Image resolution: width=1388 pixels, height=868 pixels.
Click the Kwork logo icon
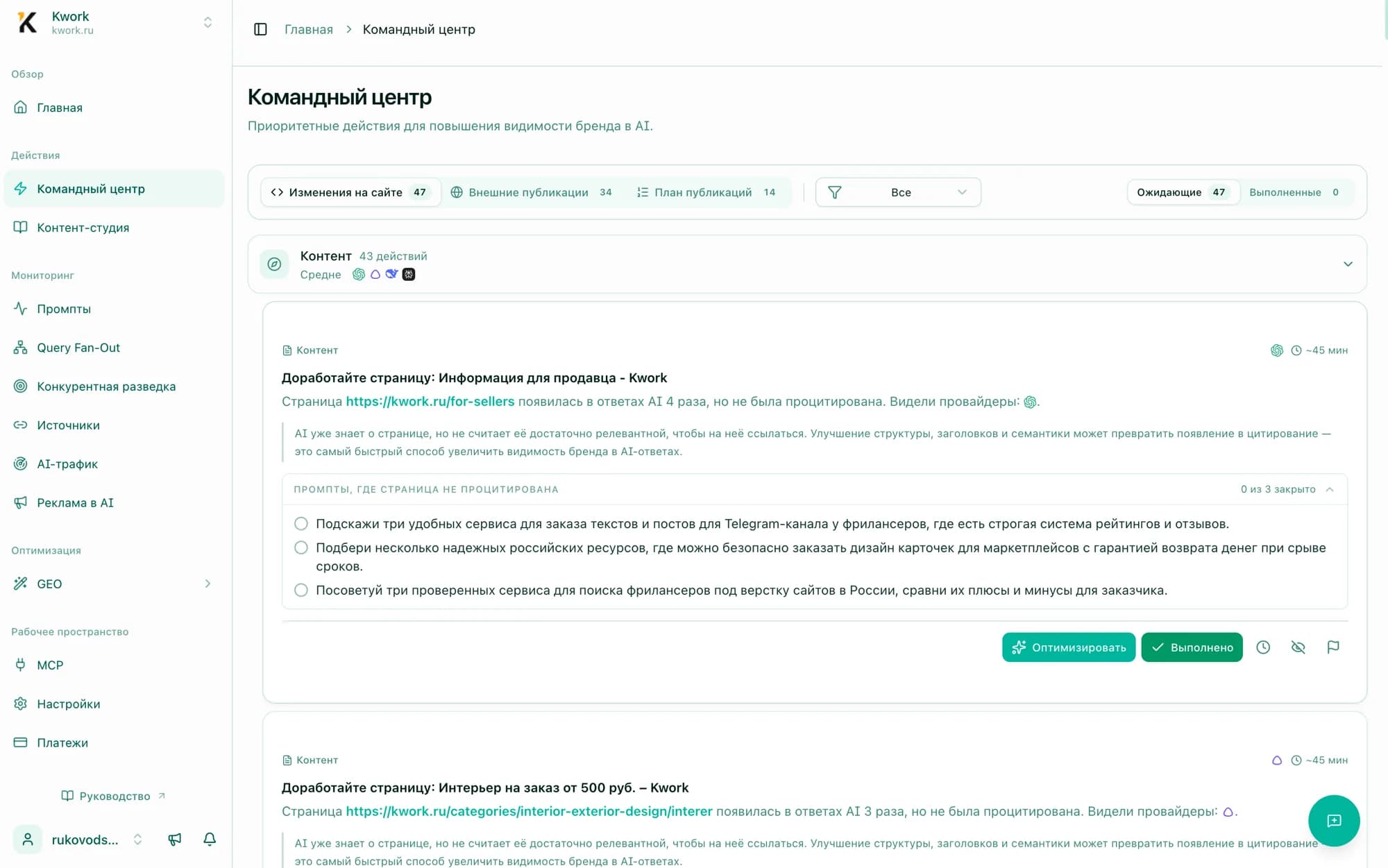[x=27, y=22]
